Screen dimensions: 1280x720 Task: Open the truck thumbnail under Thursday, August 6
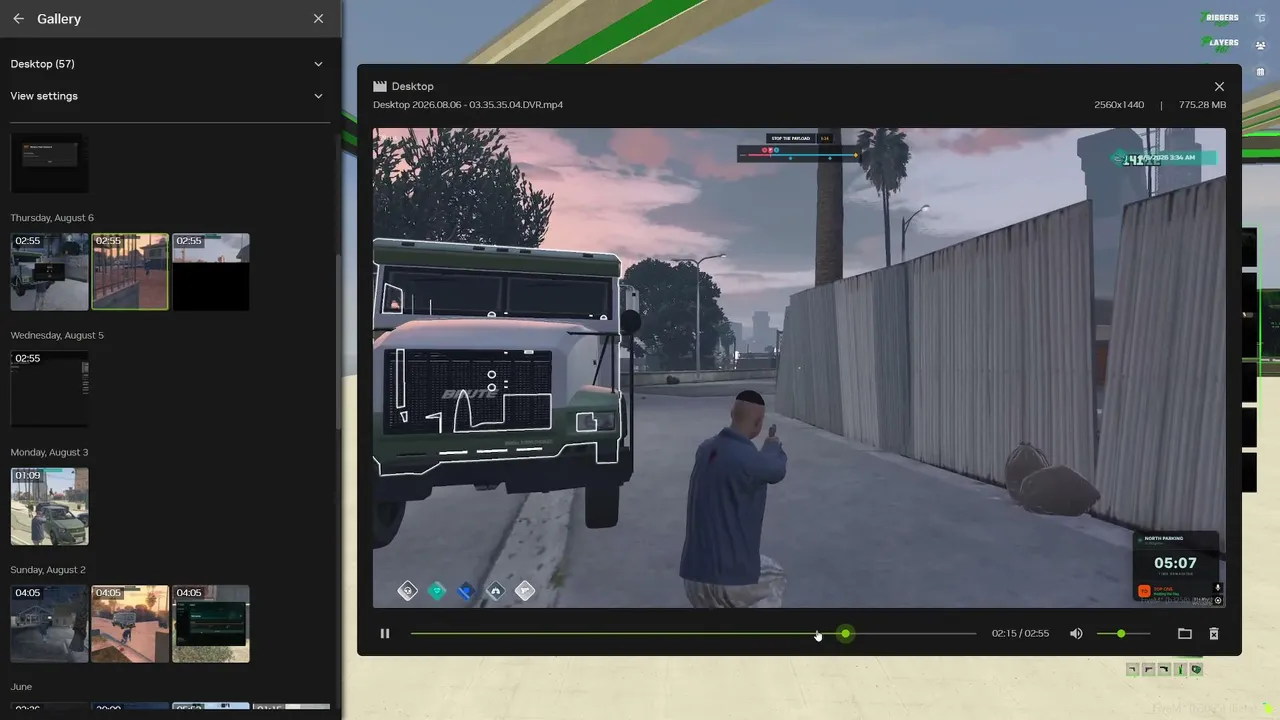click(50, 272)
